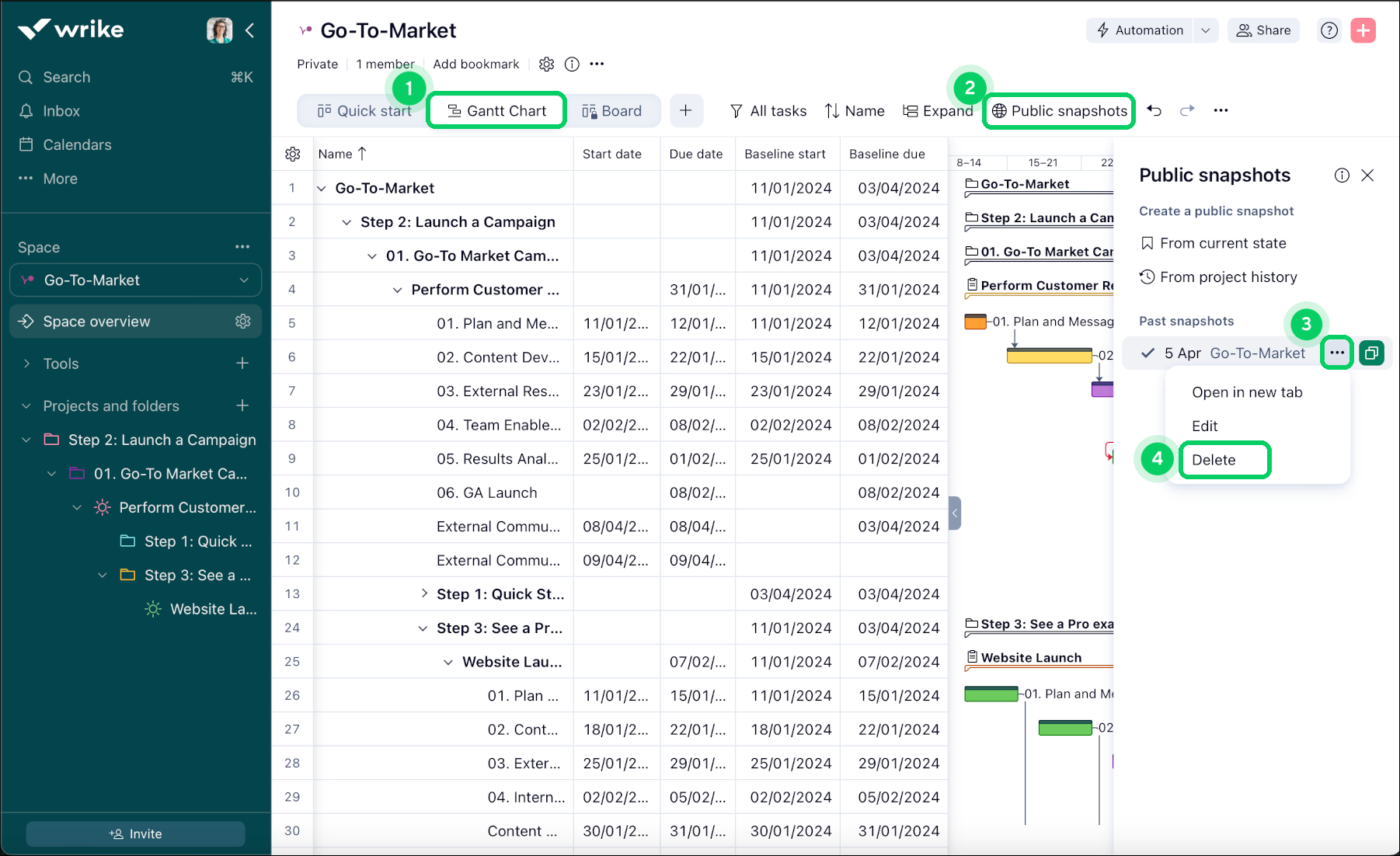This screenshot has width=1400, height=856.
Task: Choose Delete from snapshot menu
Action: pos(1214,460)
